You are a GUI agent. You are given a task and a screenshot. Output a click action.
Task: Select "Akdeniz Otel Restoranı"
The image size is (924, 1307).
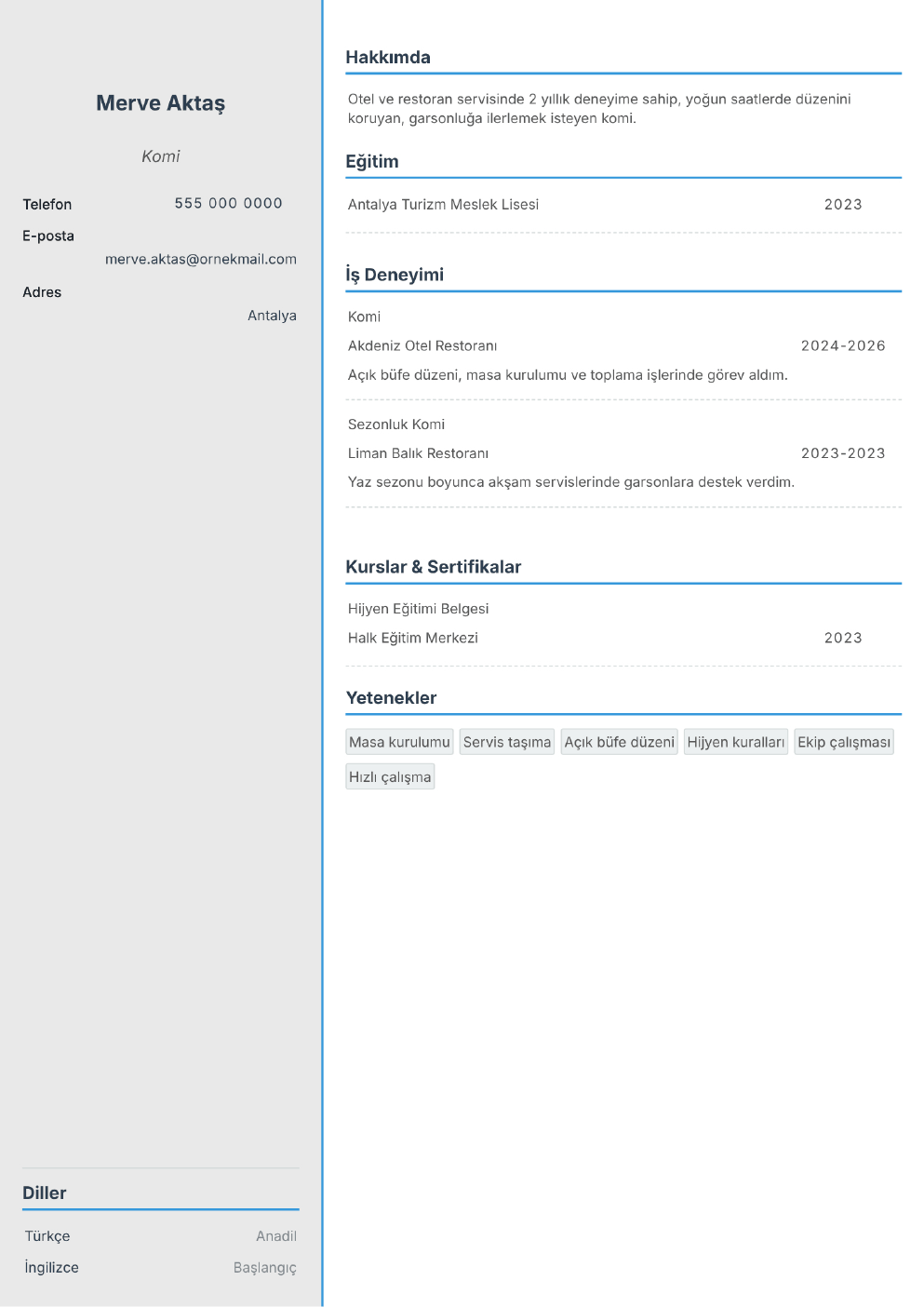pyautogui.click(x=422, y=346)
